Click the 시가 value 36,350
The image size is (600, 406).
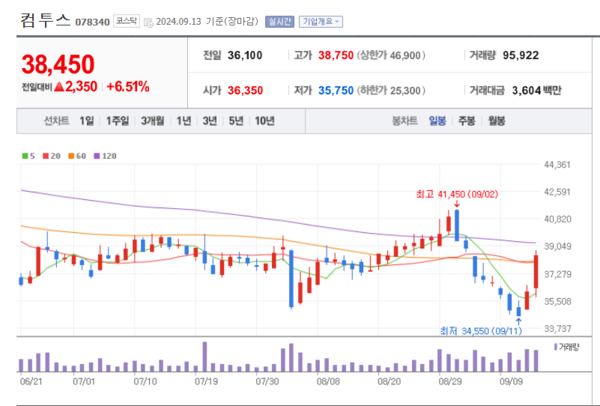245,91
